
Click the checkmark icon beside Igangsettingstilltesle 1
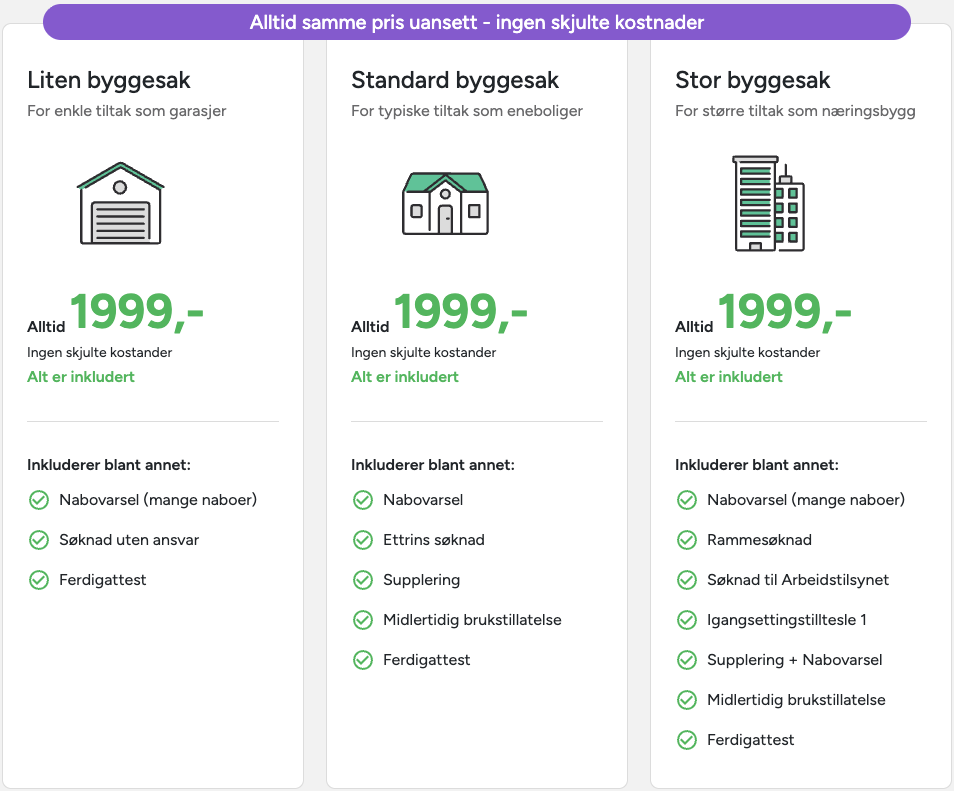687,620
